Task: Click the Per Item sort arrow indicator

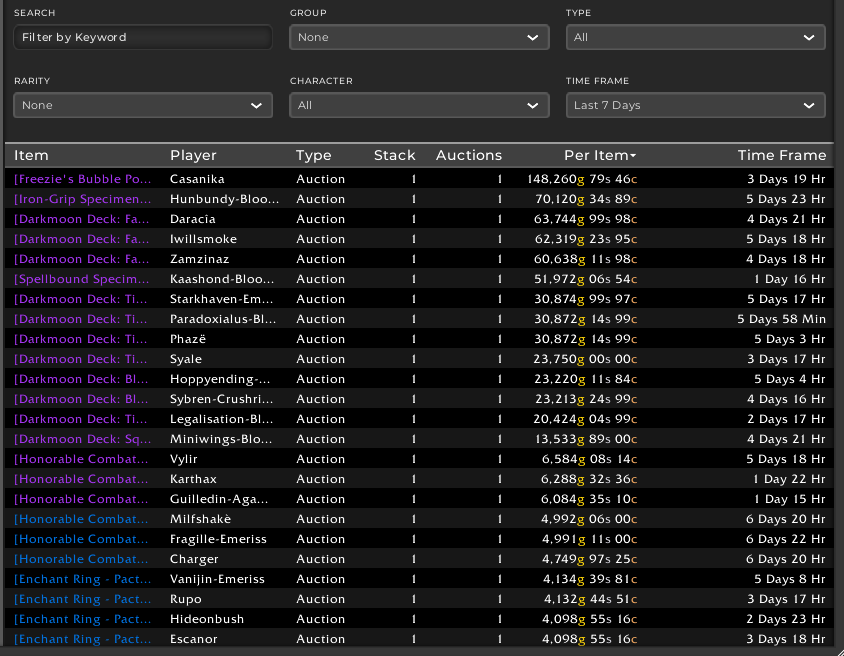Action: pyautogui.click(x=633, y=156)
